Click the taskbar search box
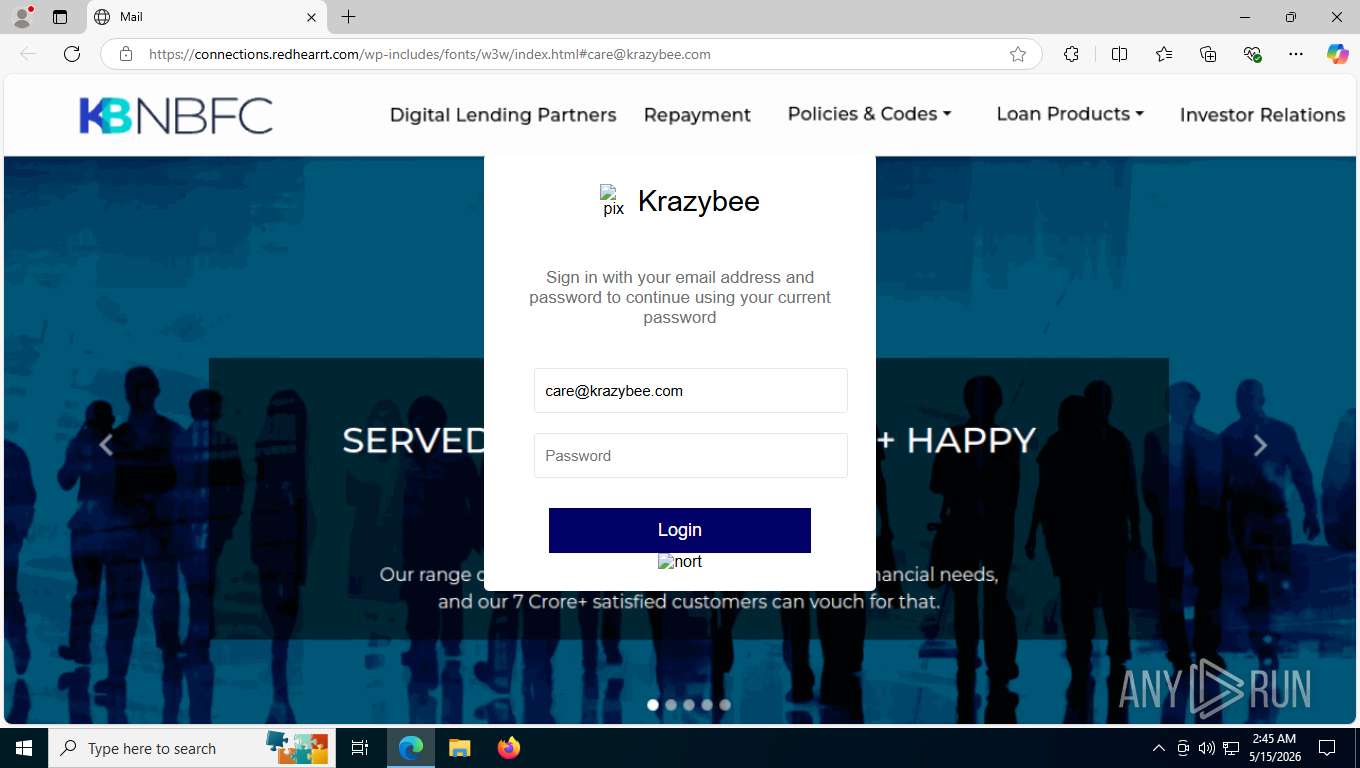The image size is (1360, 768). tap(192, 748)
